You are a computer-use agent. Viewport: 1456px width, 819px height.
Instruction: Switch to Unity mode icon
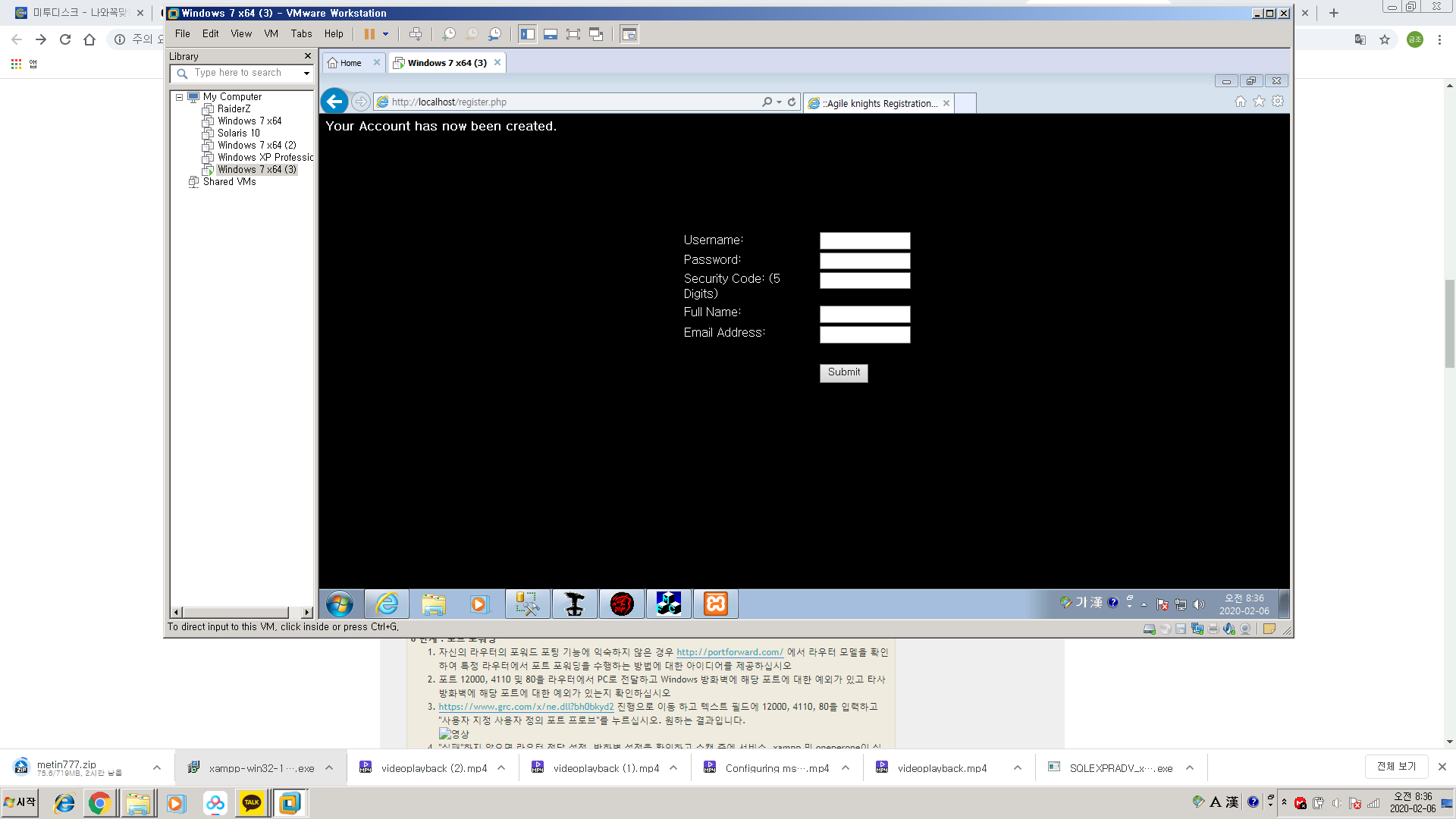596,34
